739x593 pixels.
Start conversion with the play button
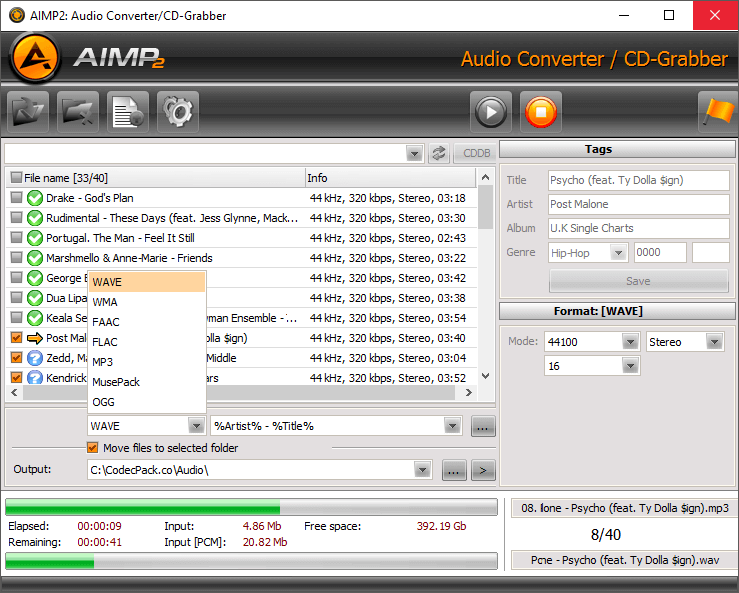click(491, 112)
